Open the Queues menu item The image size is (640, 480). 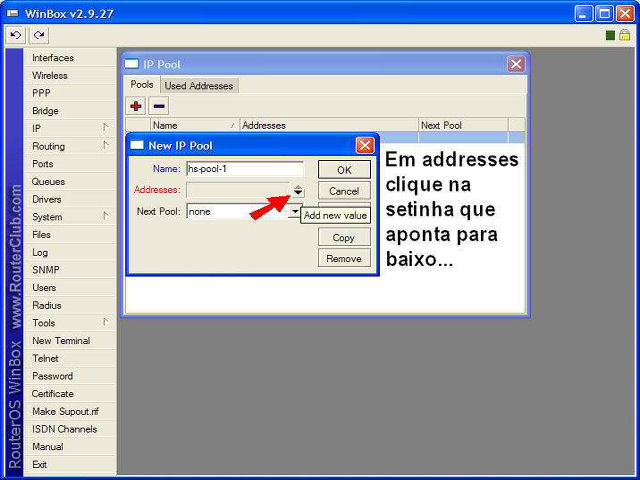tap(70, 182)
